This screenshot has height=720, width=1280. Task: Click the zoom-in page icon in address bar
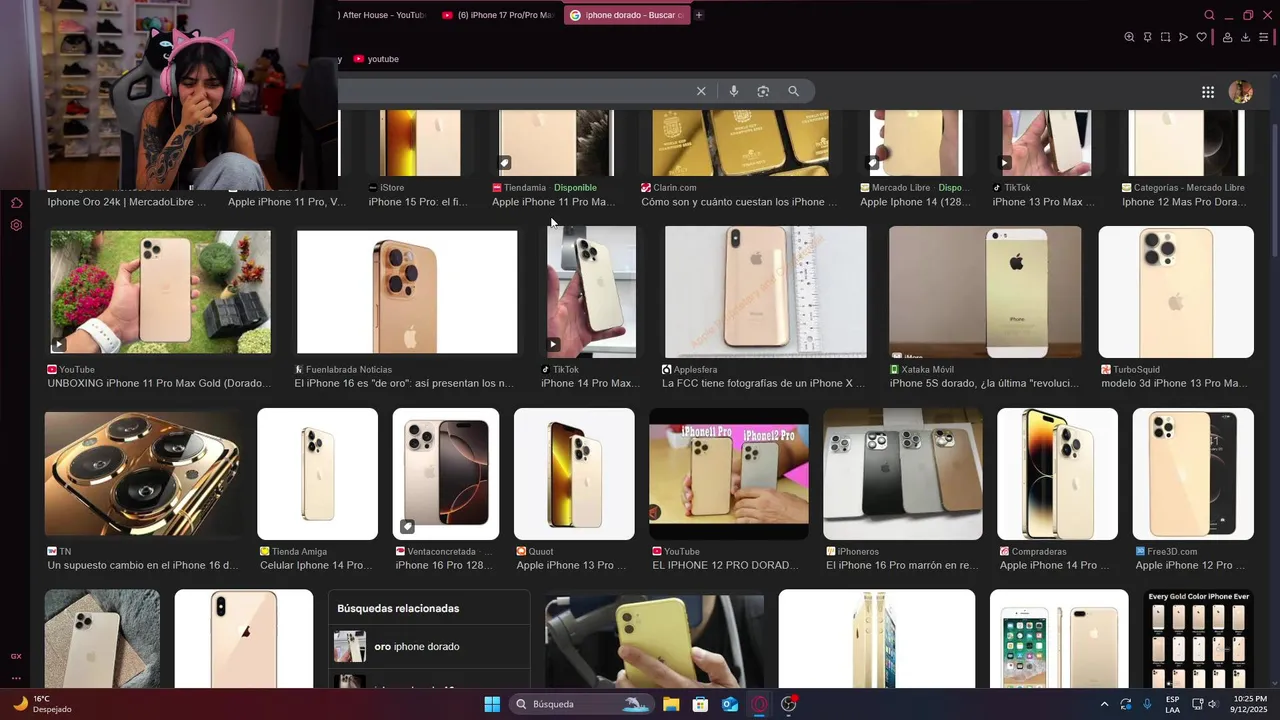[1129, 37]
